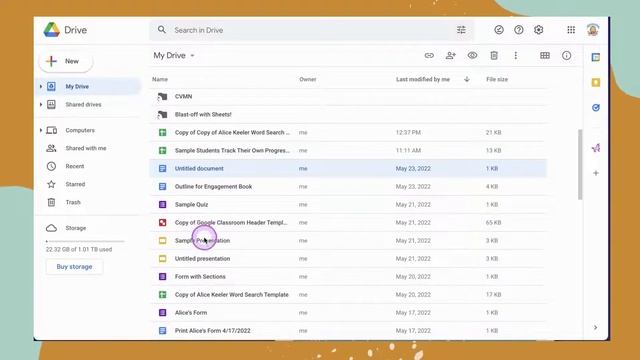Screen dimensions: 640x360
Task: Select Copy of Copy of Alice Keeler Word Search
Action: point(348,133)
